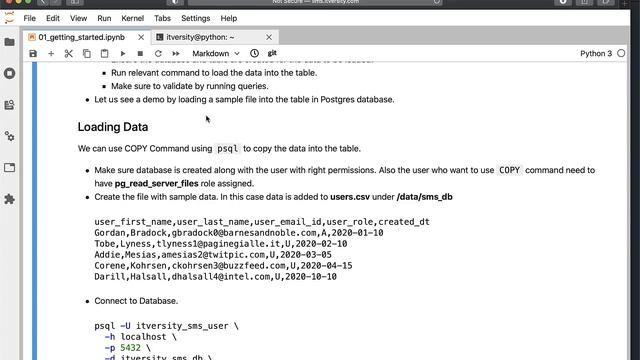
Task: Click the bold users.csv text
Action: [350, 197]
